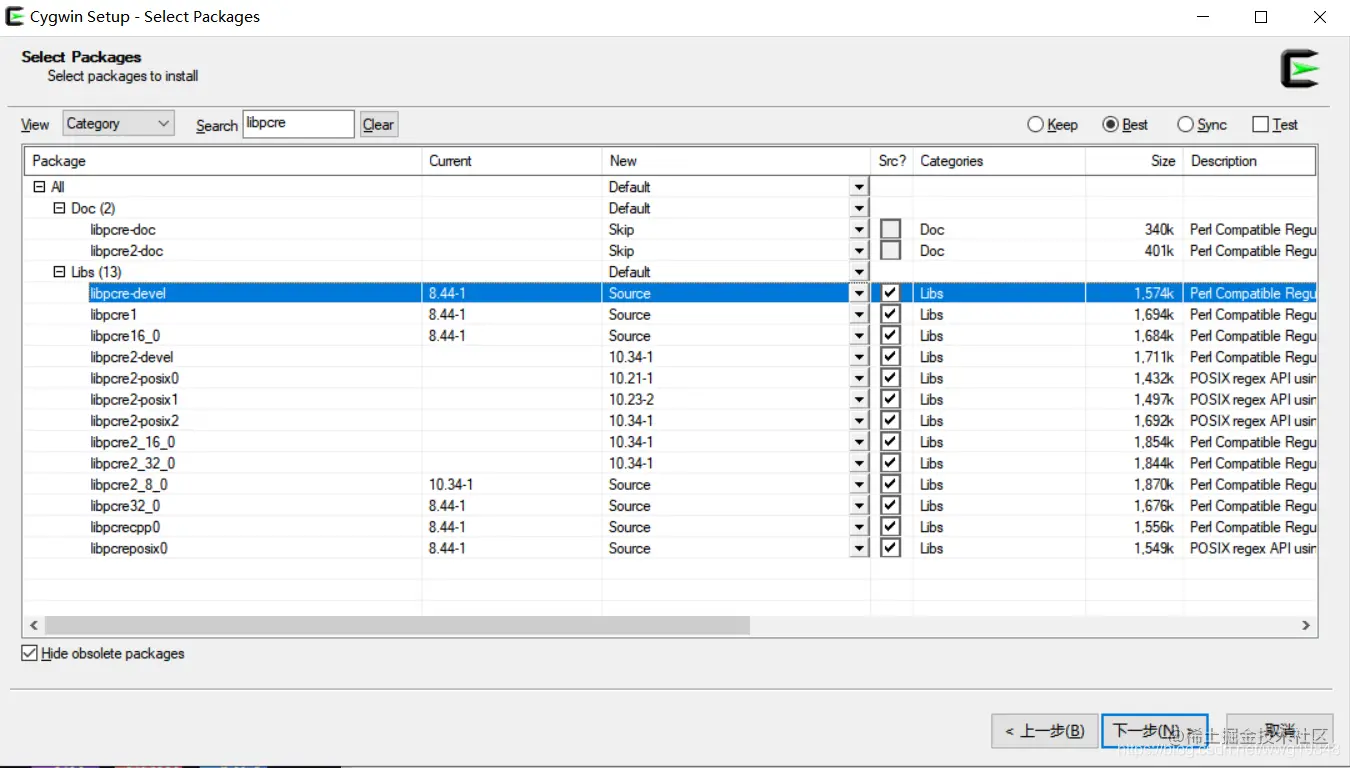Image resolution: width=1350 pixels, height=768 pixels.
Task: Proceed with 下一步(N) button
Action: coord(1155,731)
